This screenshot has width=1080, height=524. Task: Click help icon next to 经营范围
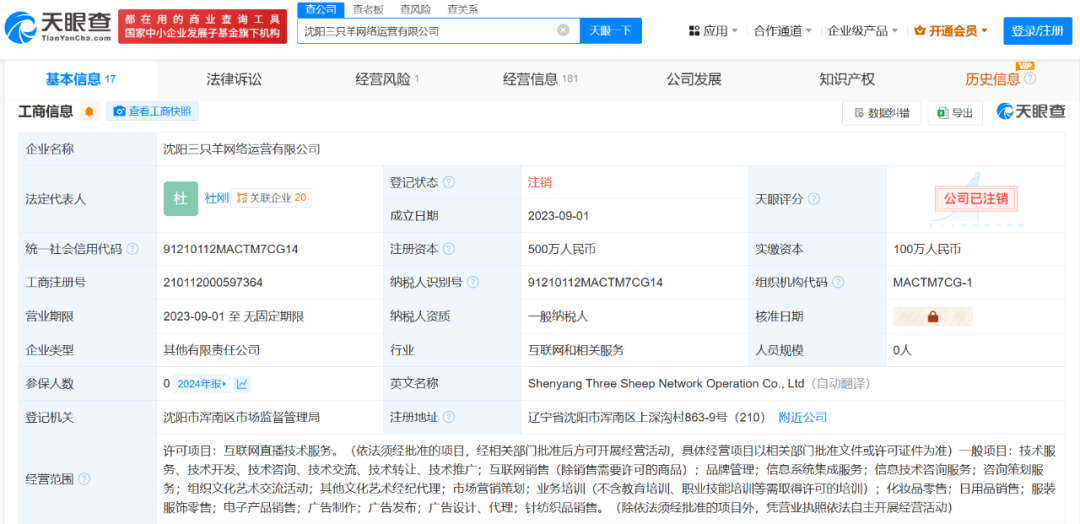point(84,479)
